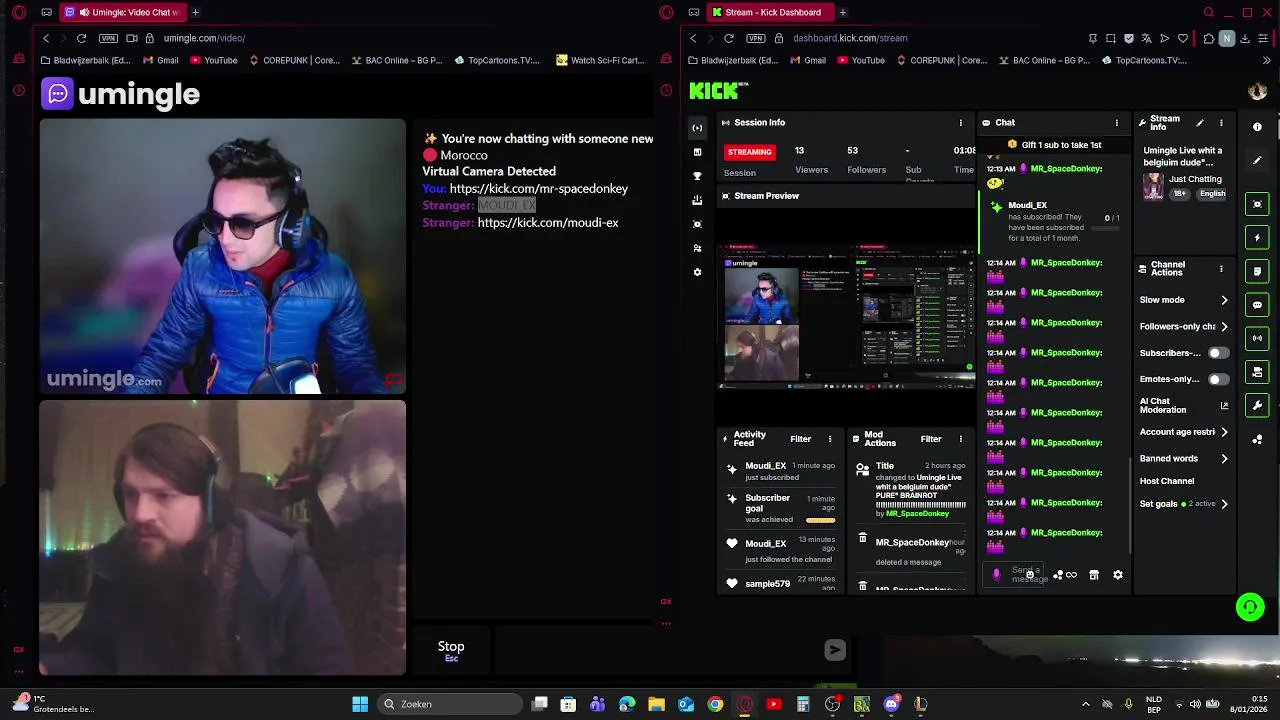Open the settings gear in Kick's left navigation
Screen dimensions: 1280x720
(x=697, y=272)
